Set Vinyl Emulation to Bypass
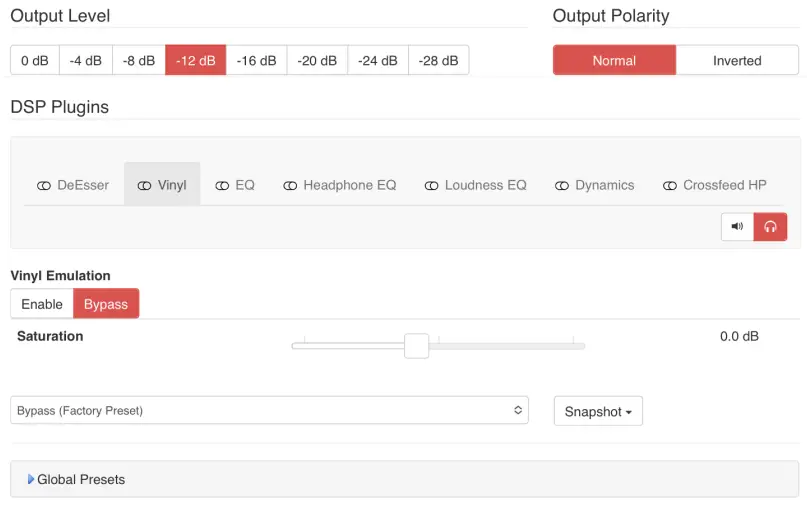The width and height of the screenshot is (807, 509). pyautogui.click(x=106, y=304)
